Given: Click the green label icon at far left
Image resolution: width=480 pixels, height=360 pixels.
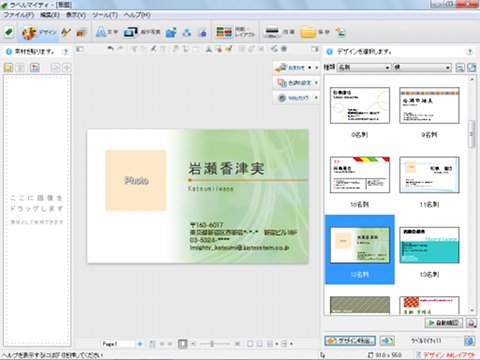Looking at the screenshot, I should tap(9, 32).
